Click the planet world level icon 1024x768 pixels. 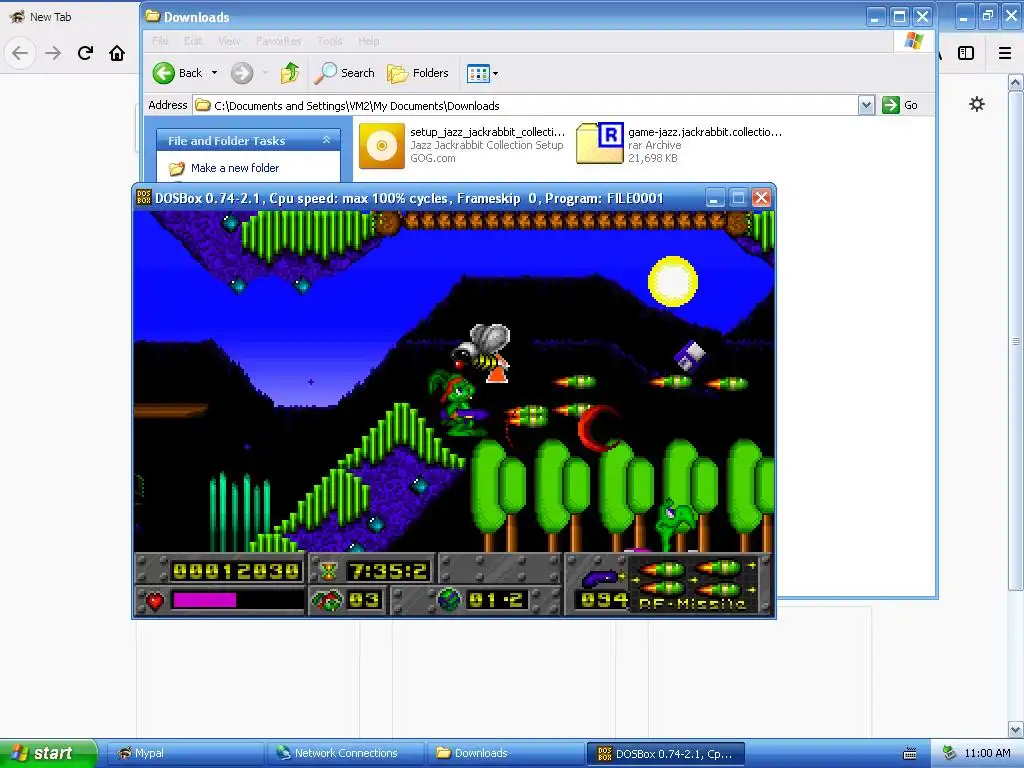(x=449, y=600)
